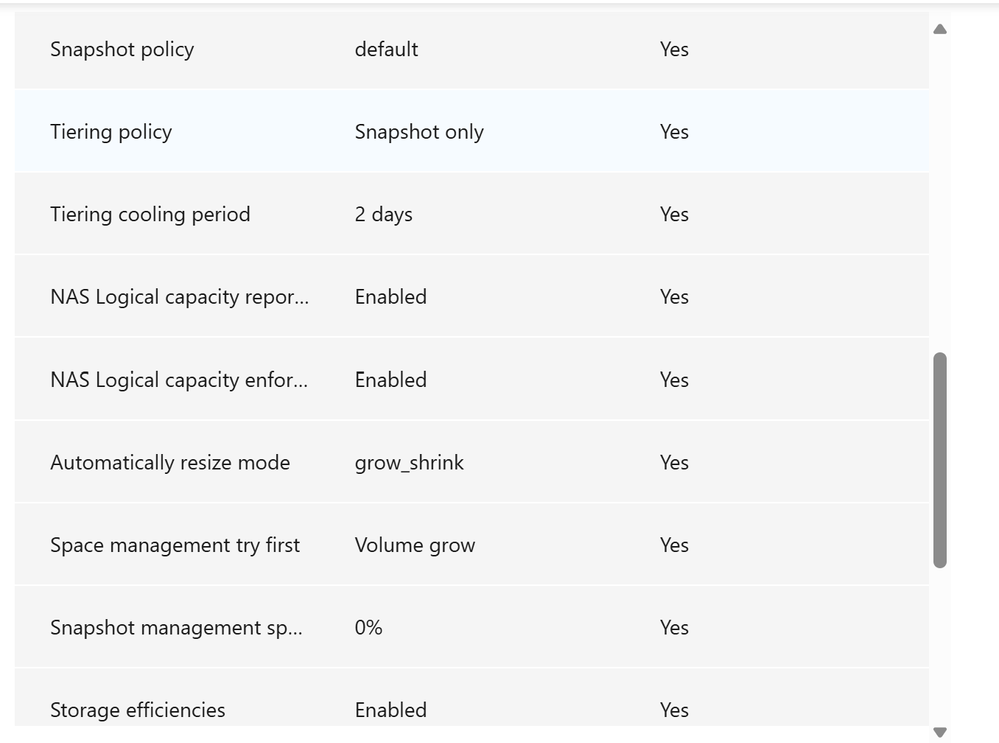Click the scroll up arrow button
Screen dimensions: 999x743
939,29
